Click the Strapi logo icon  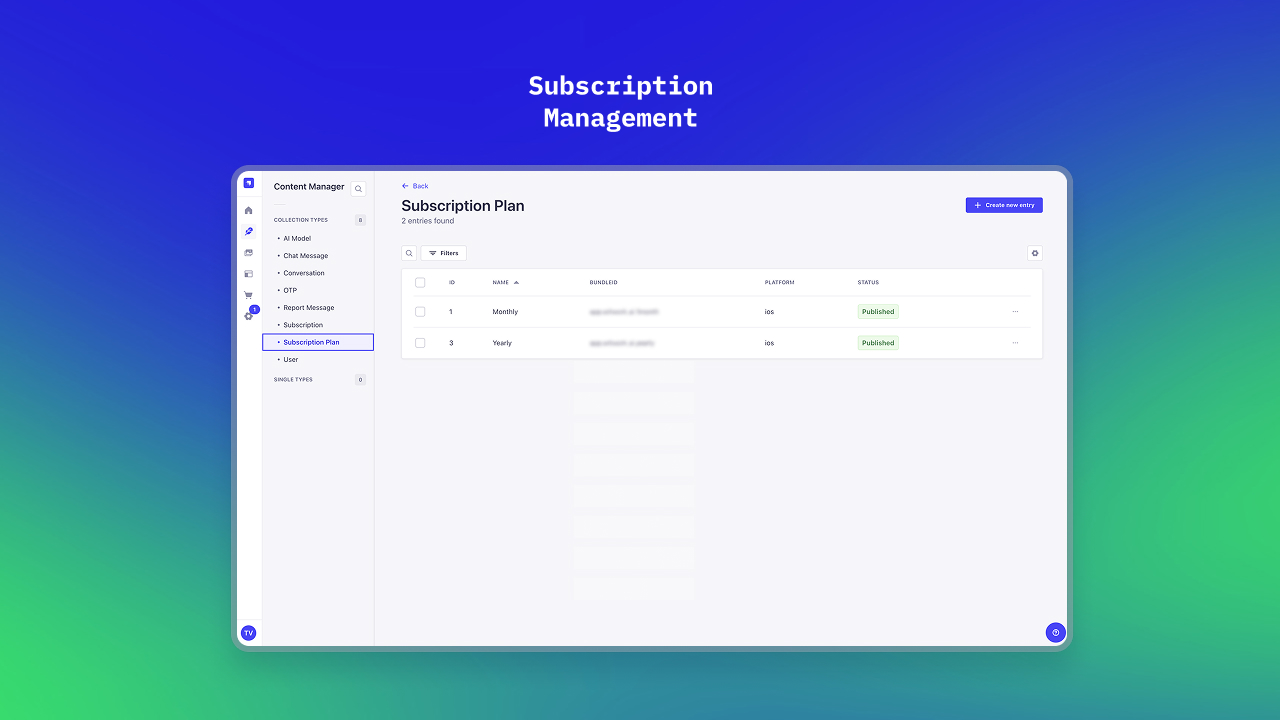point(249,183)
